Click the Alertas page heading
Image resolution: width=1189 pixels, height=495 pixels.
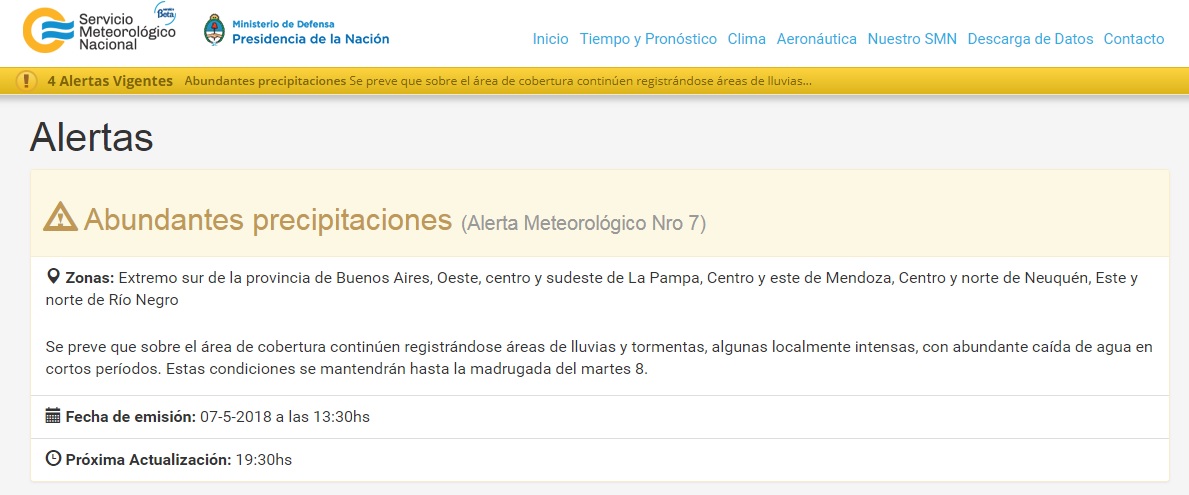91,137
